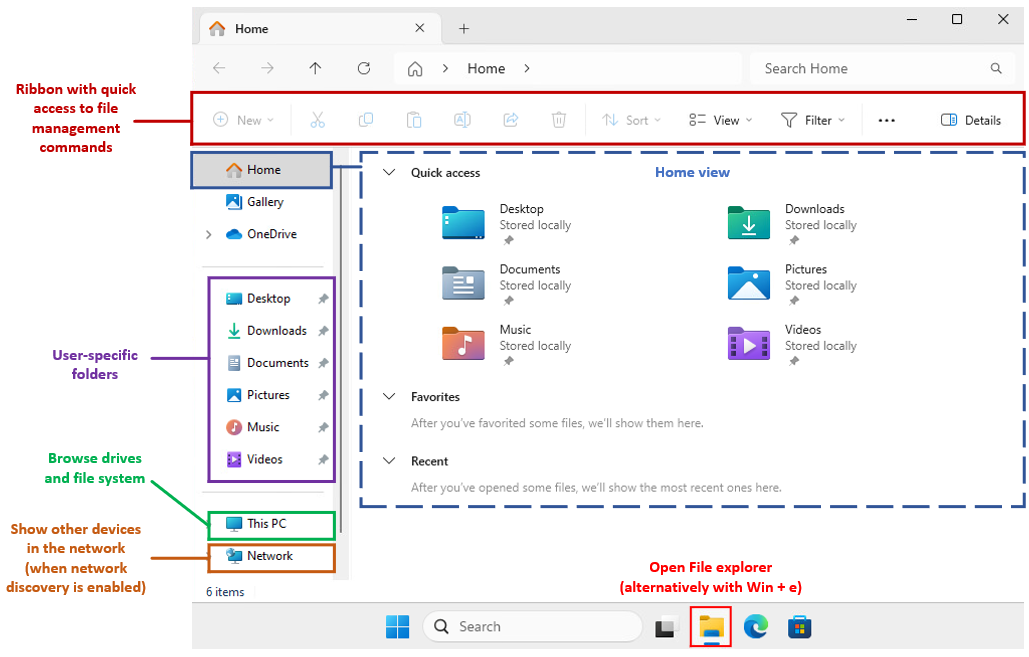The width and height of the screenshot is (1029, 657).
Task: Unpin Downloads from Quick access
Action: pyautogui.click(x=322, y=330)
